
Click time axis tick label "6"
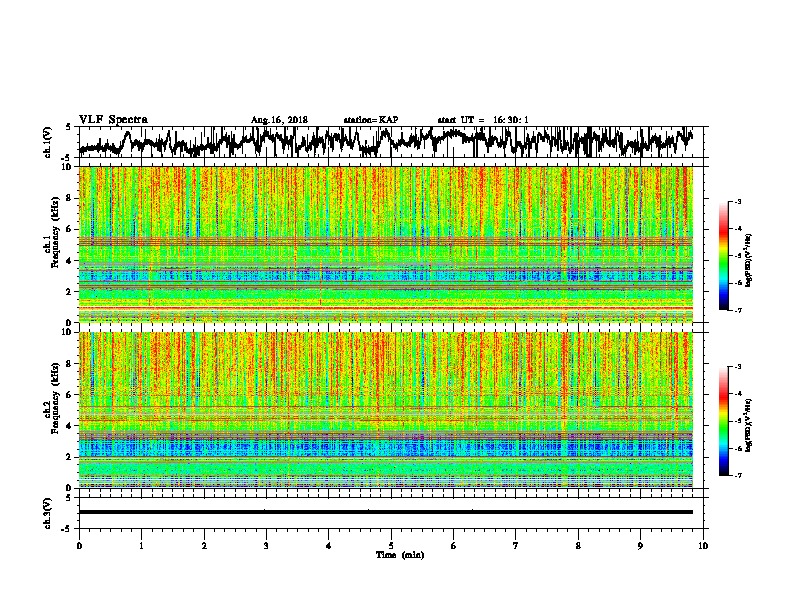(x=454, y=546)
